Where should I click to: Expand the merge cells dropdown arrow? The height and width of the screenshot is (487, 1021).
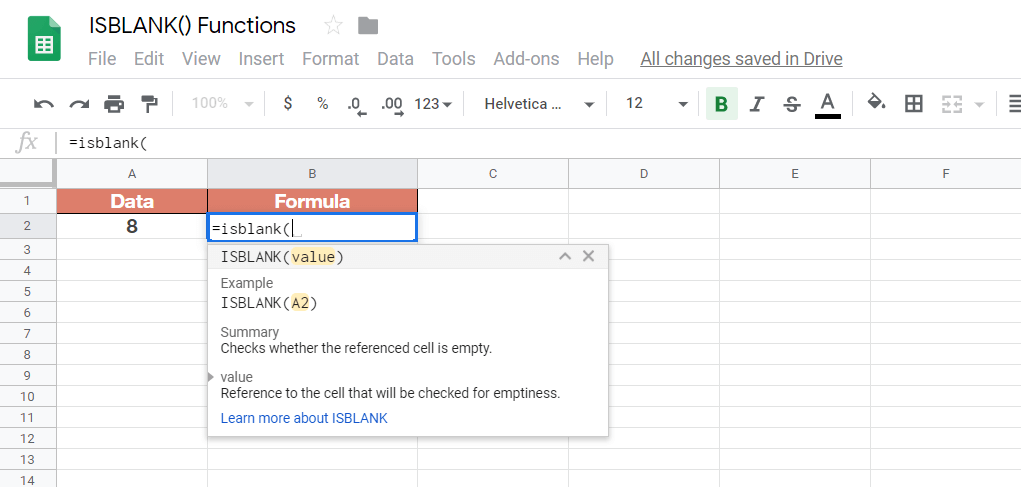click(979, 104)
